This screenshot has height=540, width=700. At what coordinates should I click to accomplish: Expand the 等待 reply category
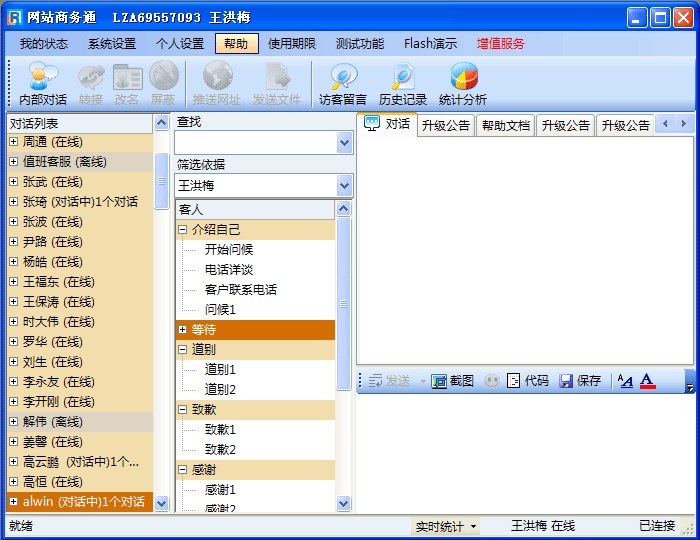point(183,330)
